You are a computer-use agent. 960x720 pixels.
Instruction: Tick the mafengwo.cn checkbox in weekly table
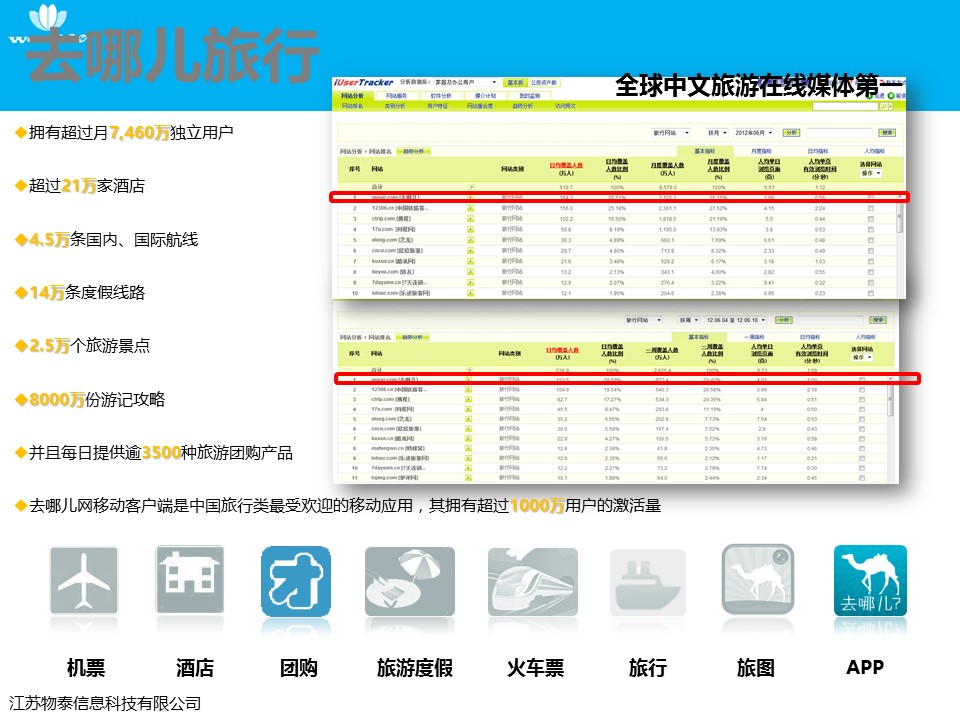[x=861, y=448]
